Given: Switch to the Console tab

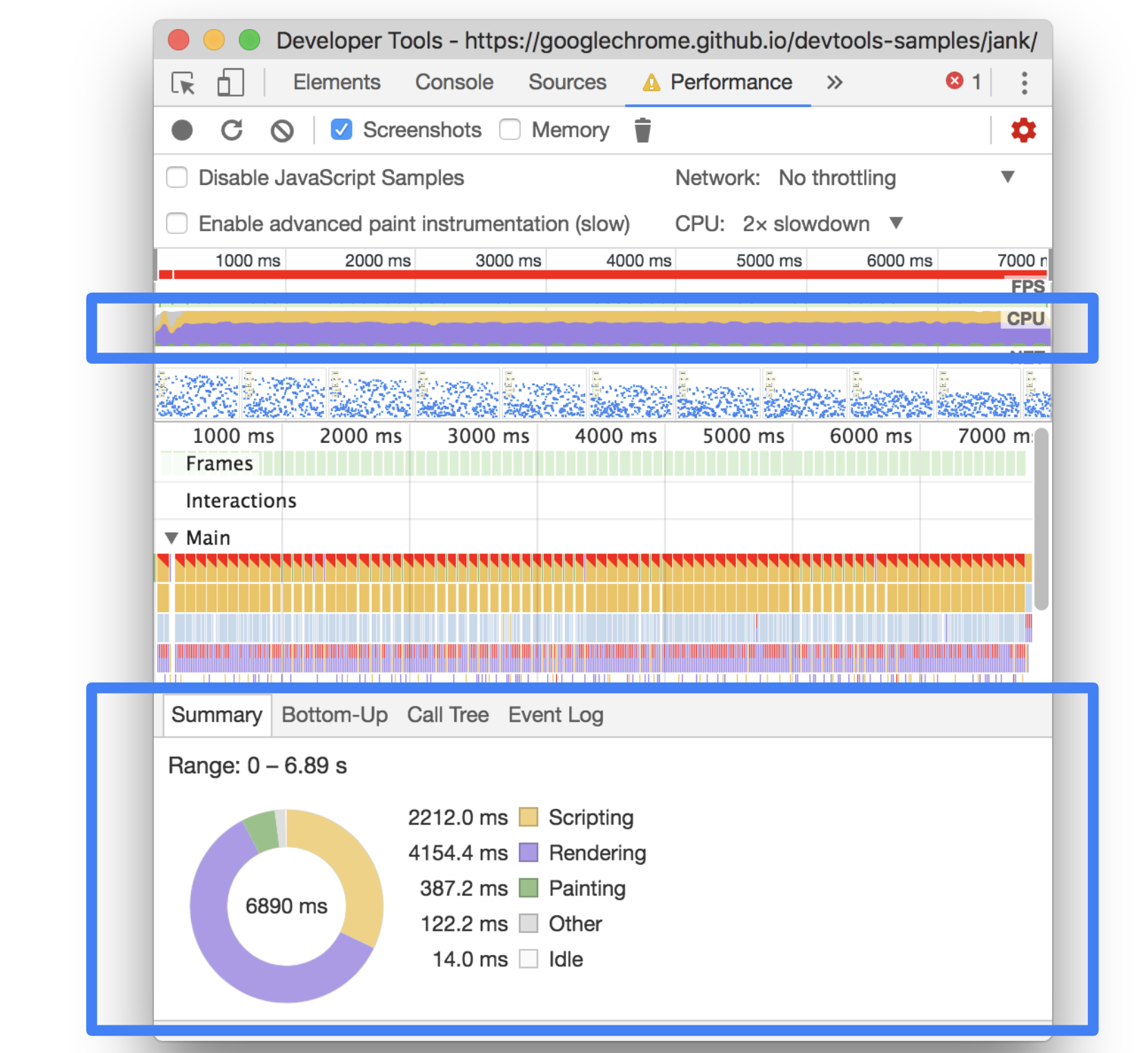Looking at the screenshot, I should tap(454, 82).
